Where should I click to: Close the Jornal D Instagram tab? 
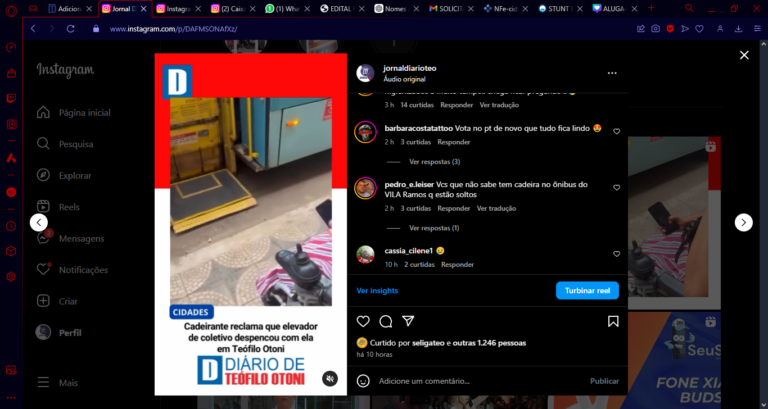[144, 9]
